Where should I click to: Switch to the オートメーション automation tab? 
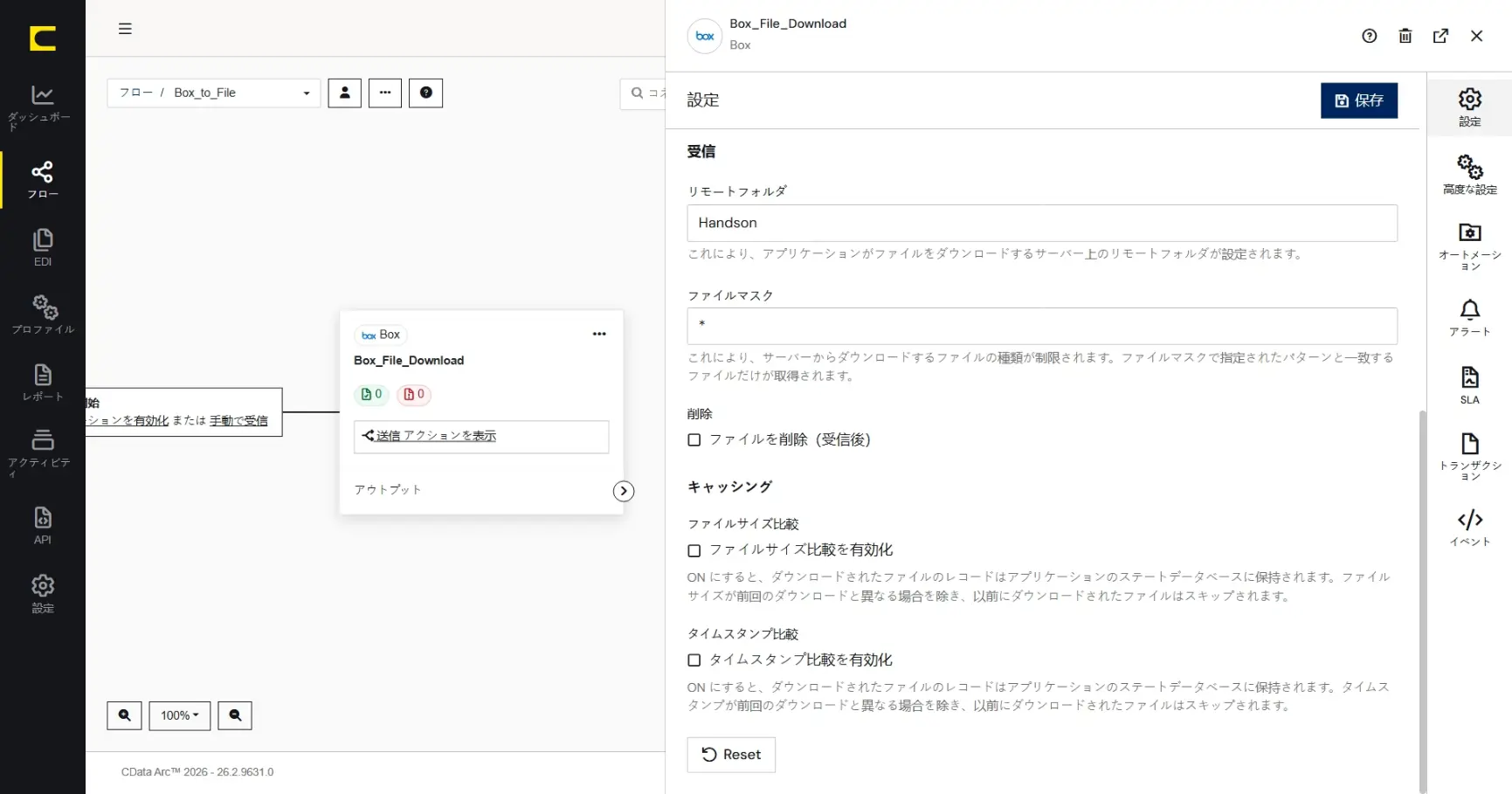[1470, 246]
